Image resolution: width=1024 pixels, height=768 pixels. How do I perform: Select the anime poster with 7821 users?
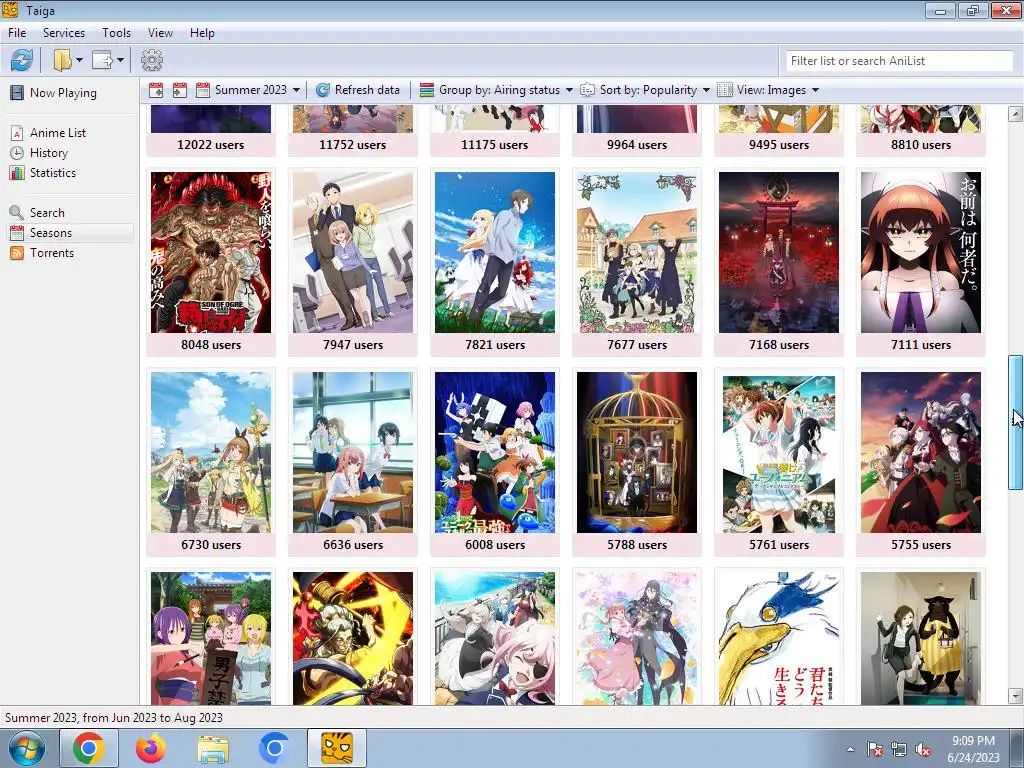point(495,253)
